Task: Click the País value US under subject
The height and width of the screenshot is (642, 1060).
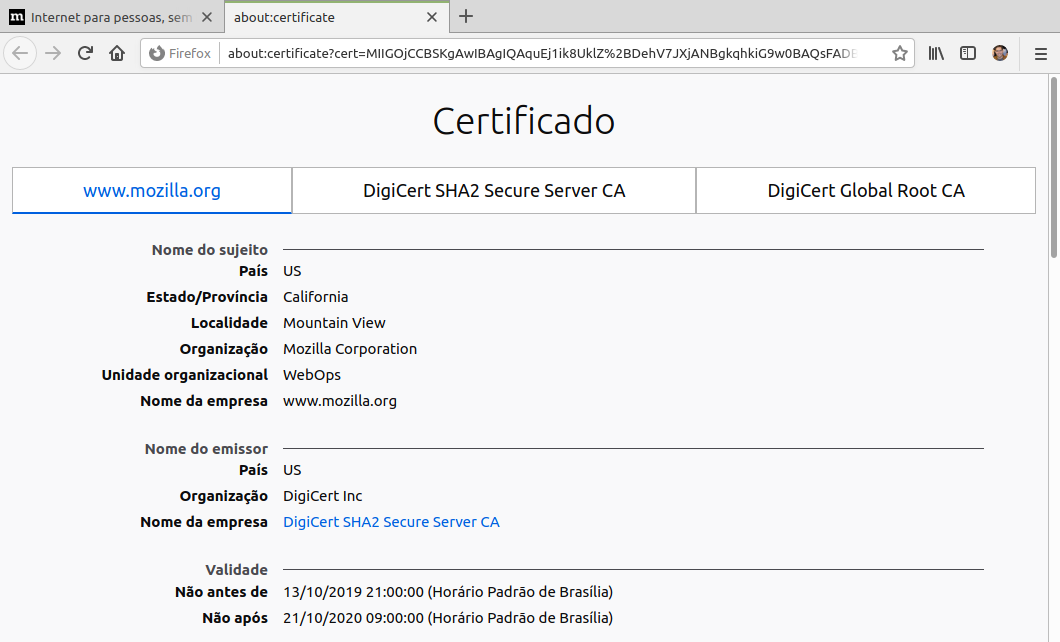Action: point(292,271)
